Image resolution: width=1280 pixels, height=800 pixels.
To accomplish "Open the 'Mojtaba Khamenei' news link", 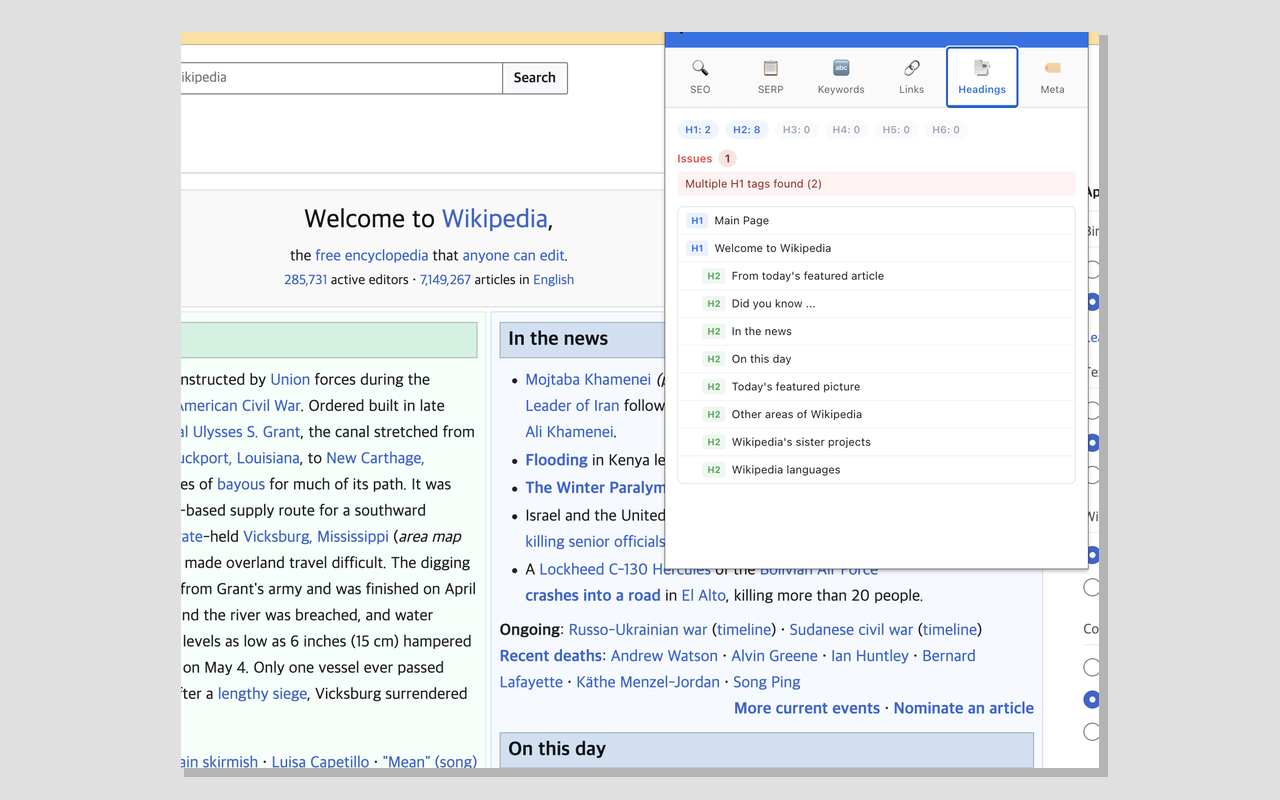I will [x=588, y=380].
